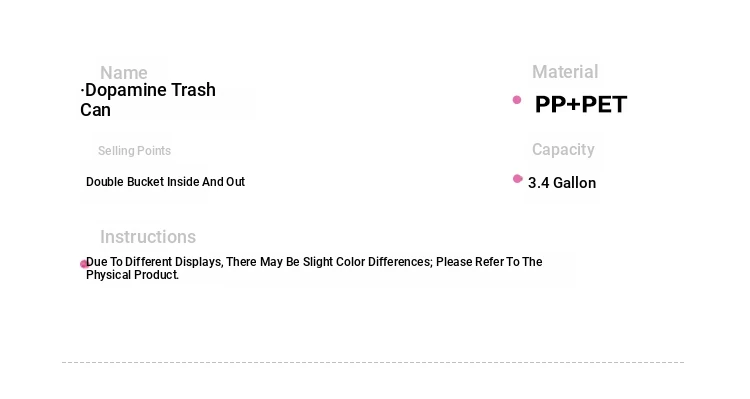Click the pink dot before Due To Different Displays
The height and width of the screenshot is (399, 750).
tap(84, 264)
